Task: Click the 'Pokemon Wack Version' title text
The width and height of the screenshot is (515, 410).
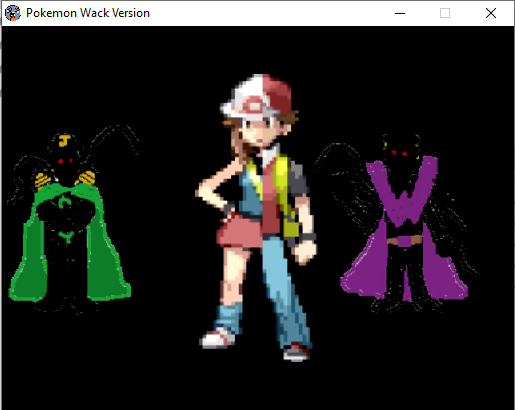Action: coord(88,13)
